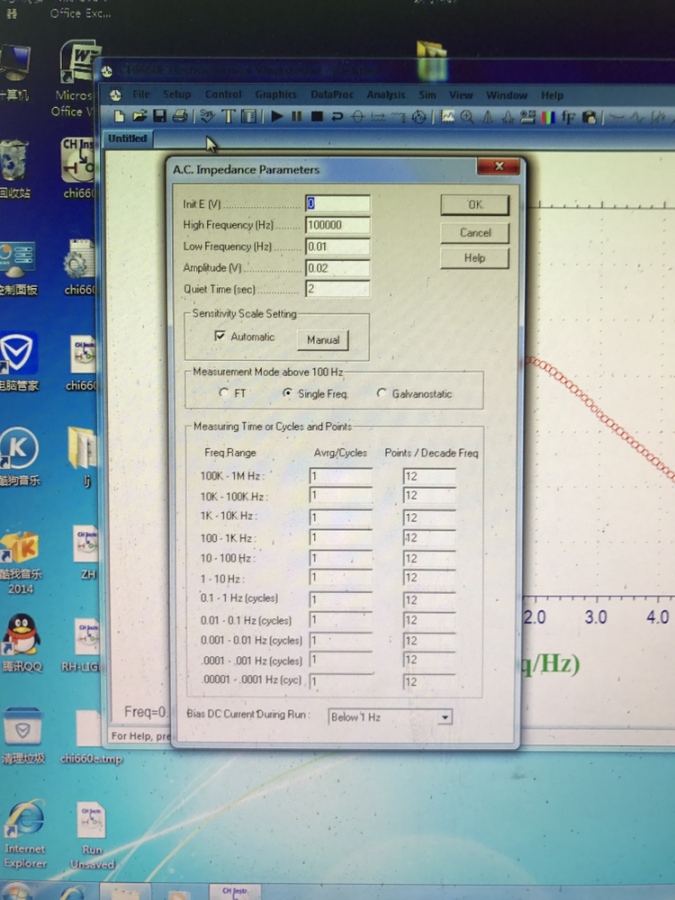Click the Help button in the dialog
This screenshot has height=900, width=675.
pos(475,258)
